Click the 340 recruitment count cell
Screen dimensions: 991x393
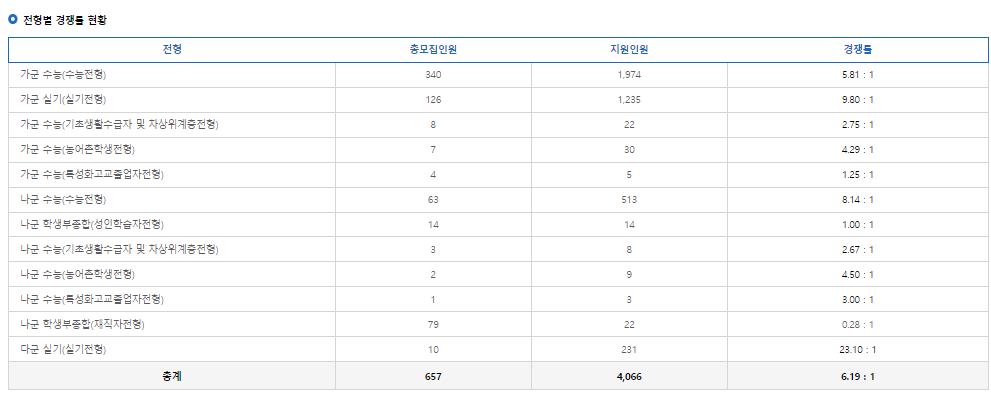(x=433, y=75)
